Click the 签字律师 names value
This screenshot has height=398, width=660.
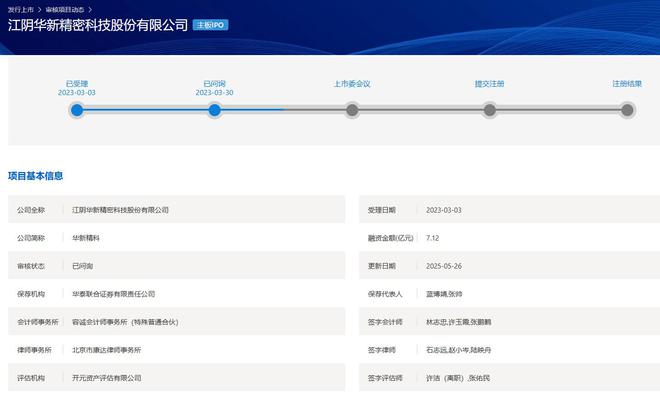click(458, 350)
